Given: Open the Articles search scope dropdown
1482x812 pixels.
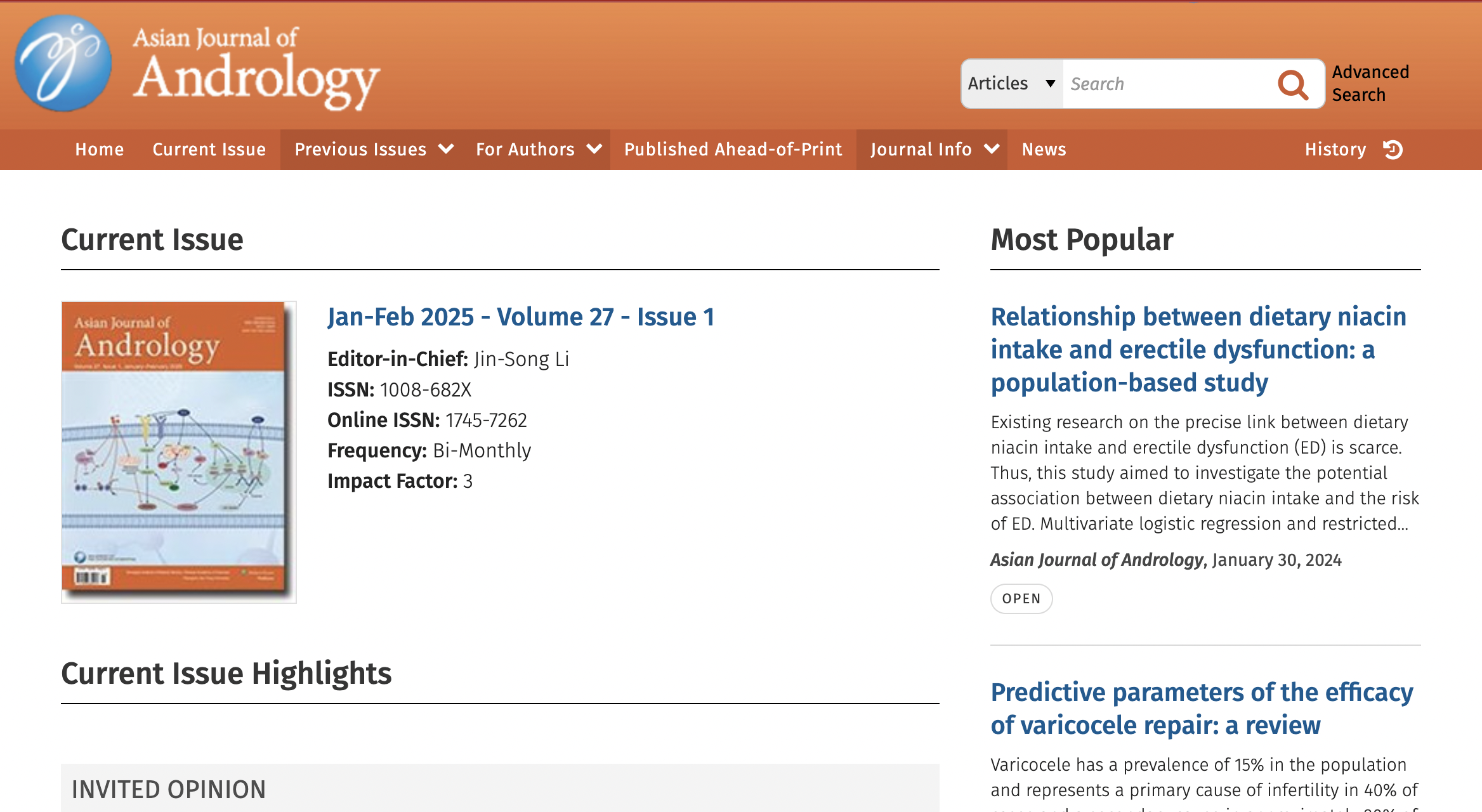Looking at the screenshot, I should tap(1012, 84).
